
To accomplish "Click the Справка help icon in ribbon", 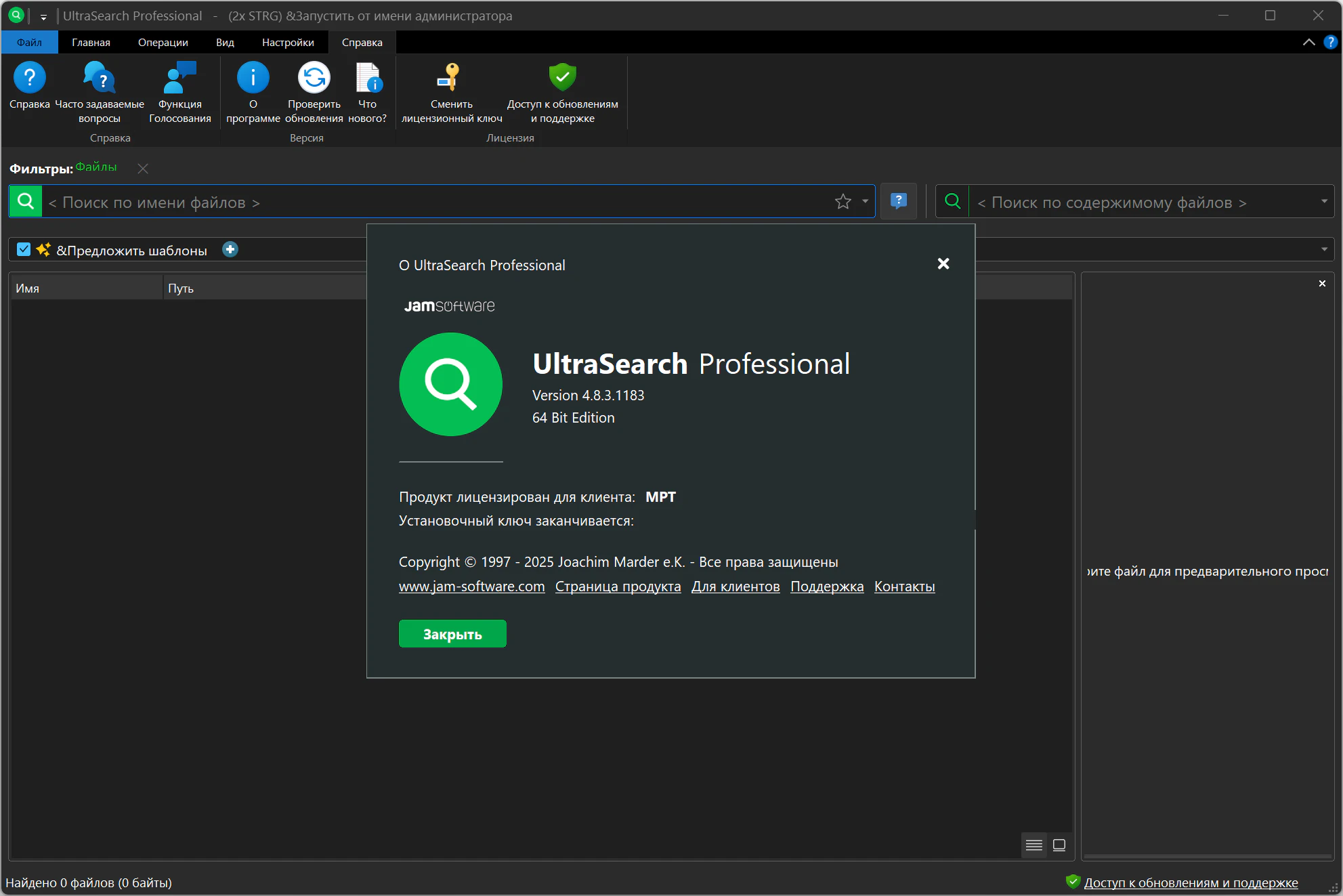I will [x=30, y=78].
